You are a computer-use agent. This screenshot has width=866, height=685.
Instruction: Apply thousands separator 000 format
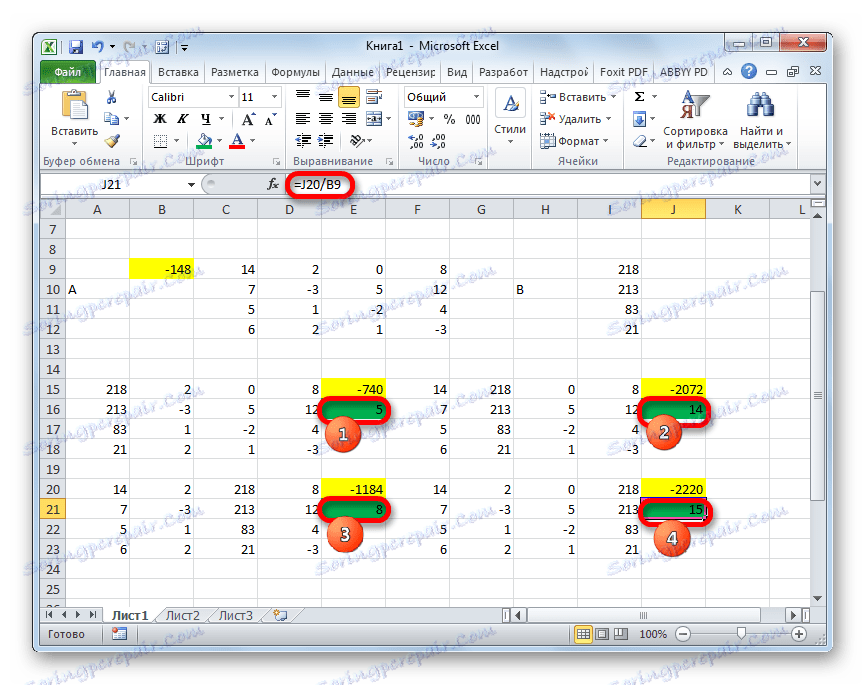(x=473, y=119)
